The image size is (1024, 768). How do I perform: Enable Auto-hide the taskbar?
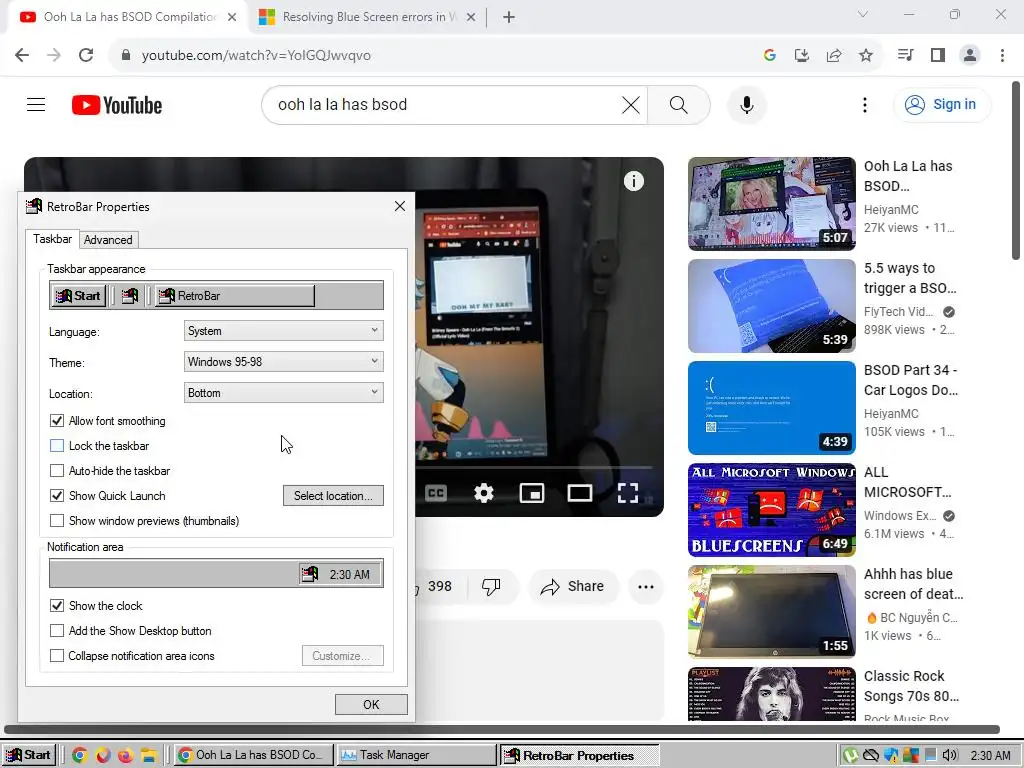click(57, 470)
